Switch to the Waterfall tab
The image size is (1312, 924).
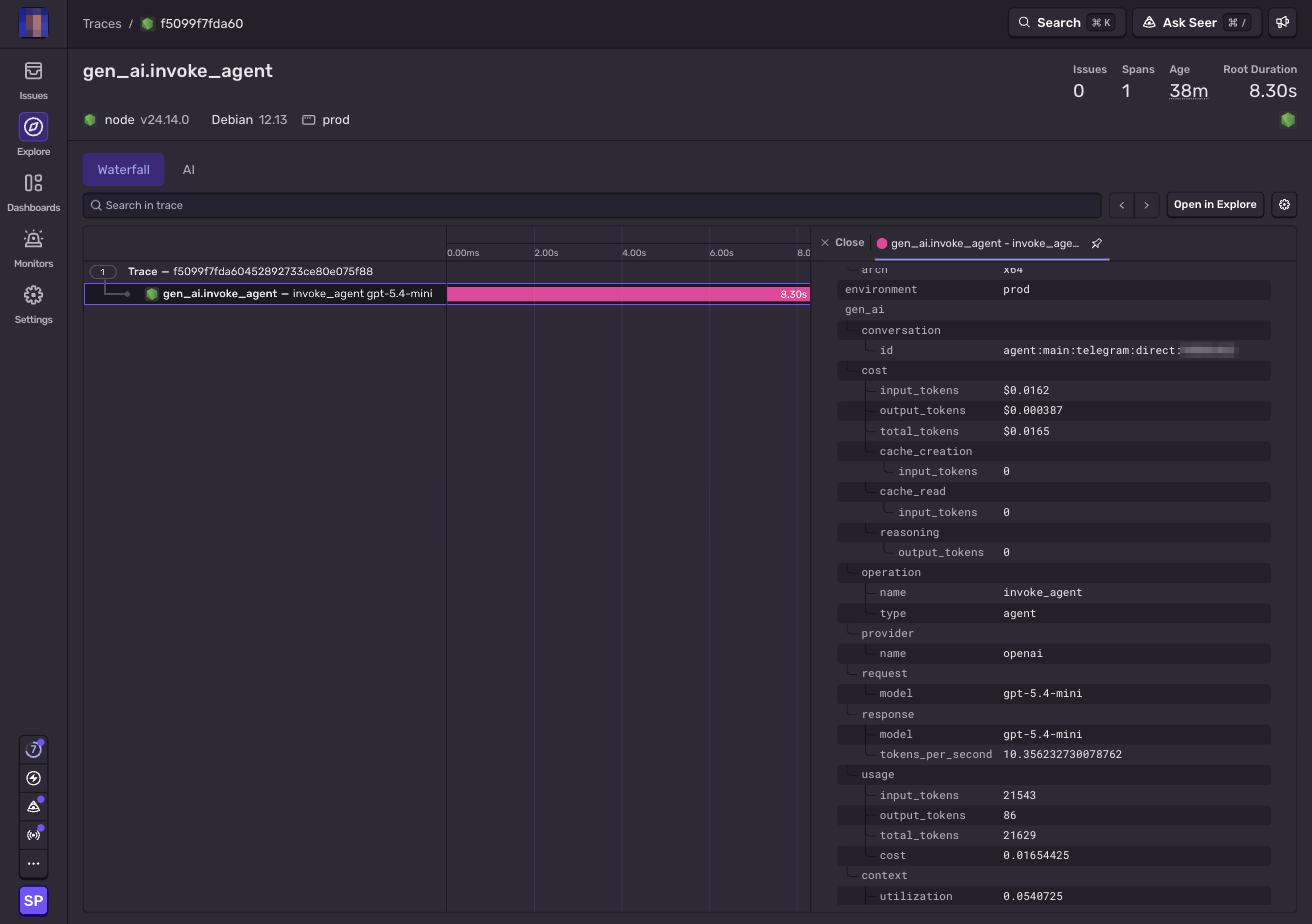pos(123,169)
